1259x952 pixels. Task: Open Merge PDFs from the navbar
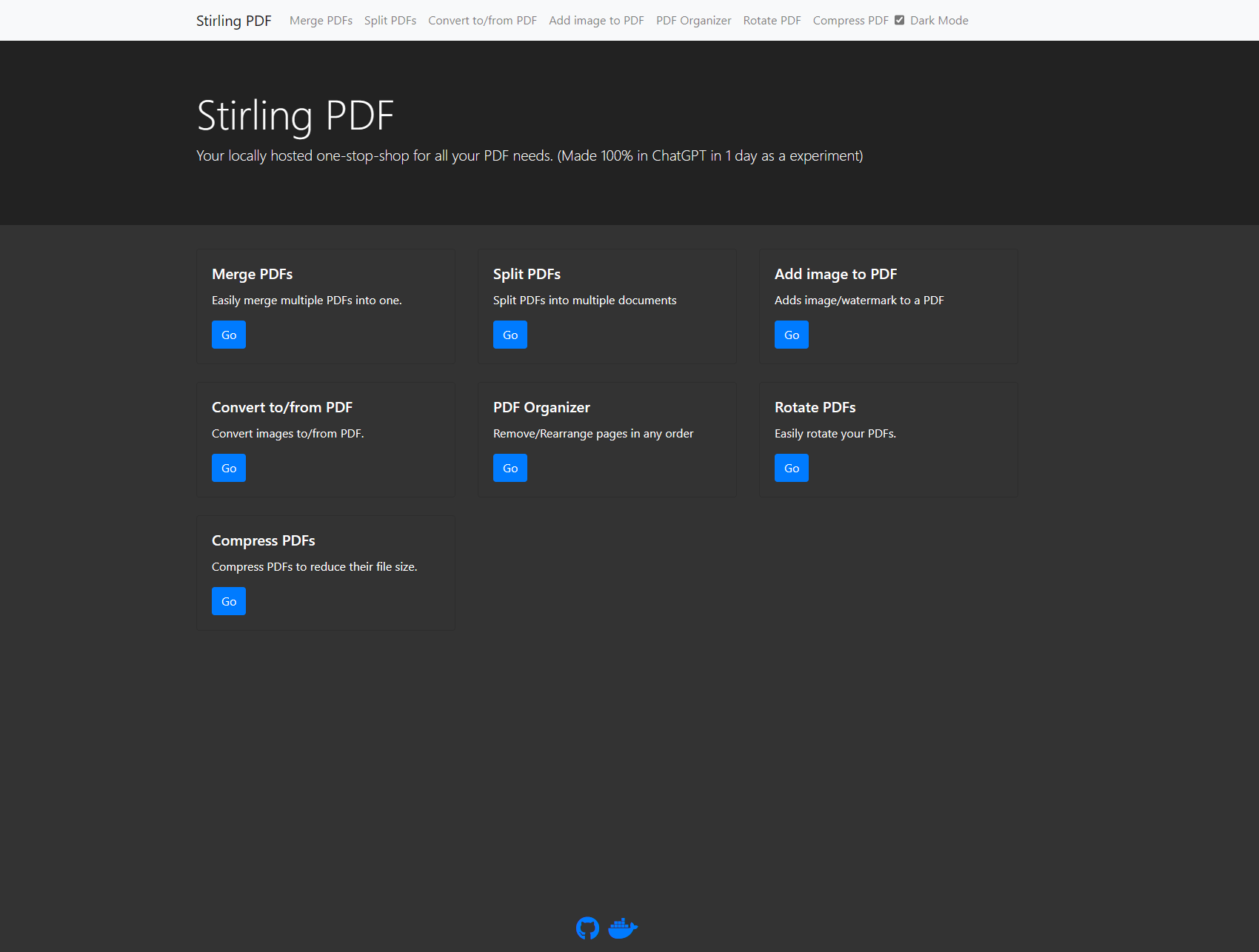[321, 21]
